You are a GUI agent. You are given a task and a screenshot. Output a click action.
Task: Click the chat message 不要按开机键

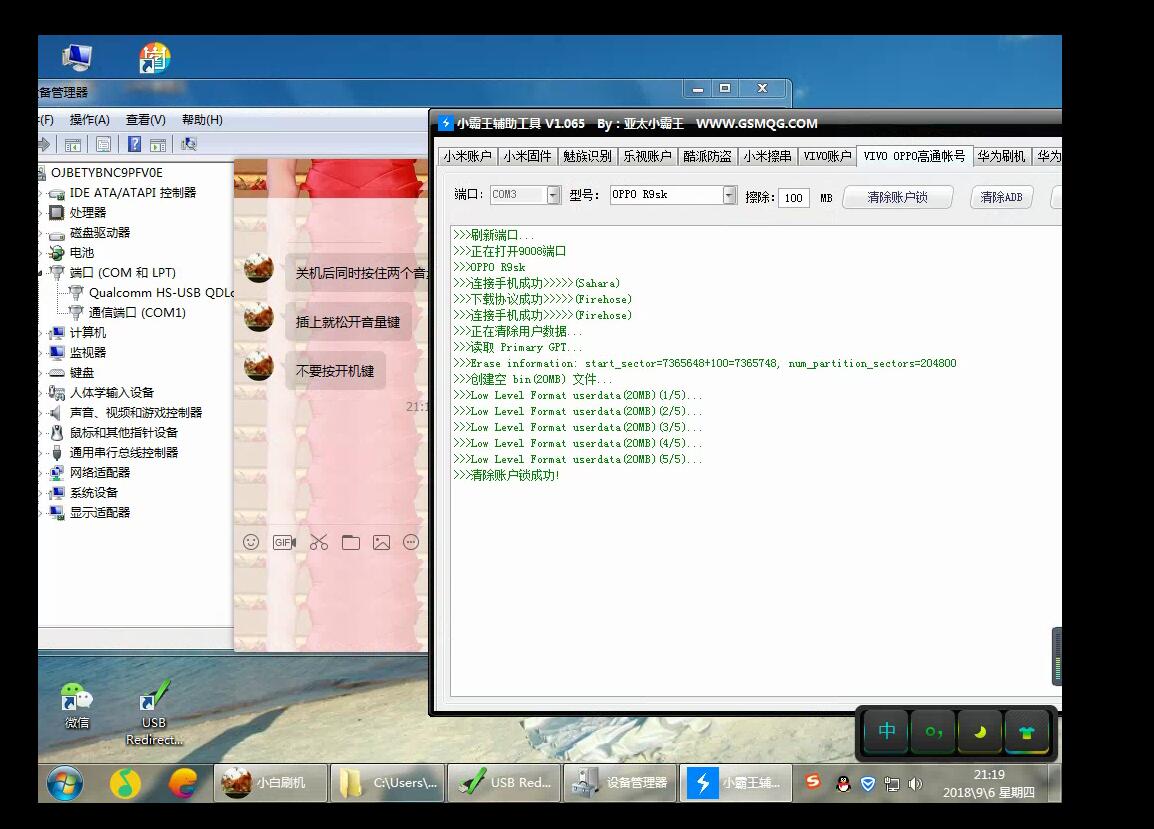335,371
